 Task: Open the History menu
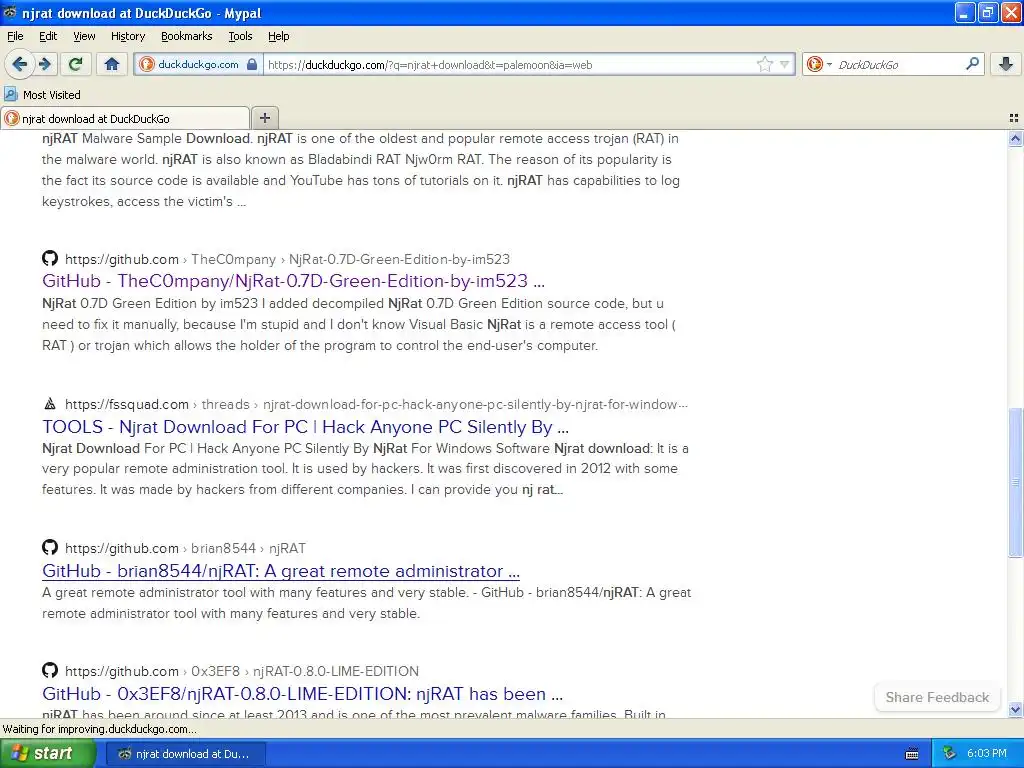(127, 36)
